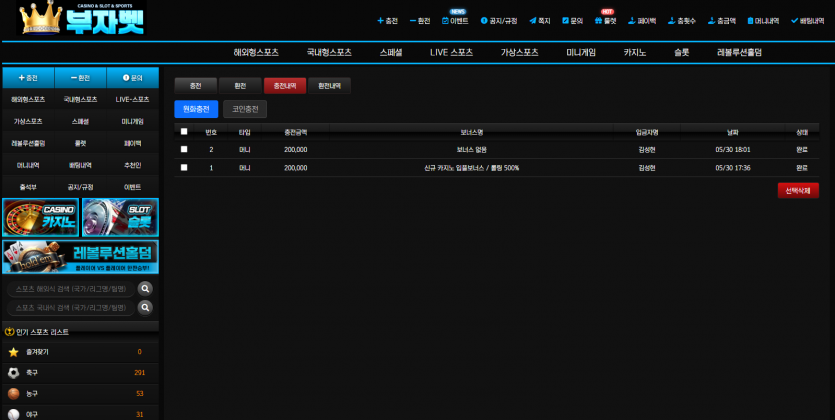Switch to the 충전내역 tab
Image resolution: width=835 pixels, height=420 pixels.
pos(285,85)
